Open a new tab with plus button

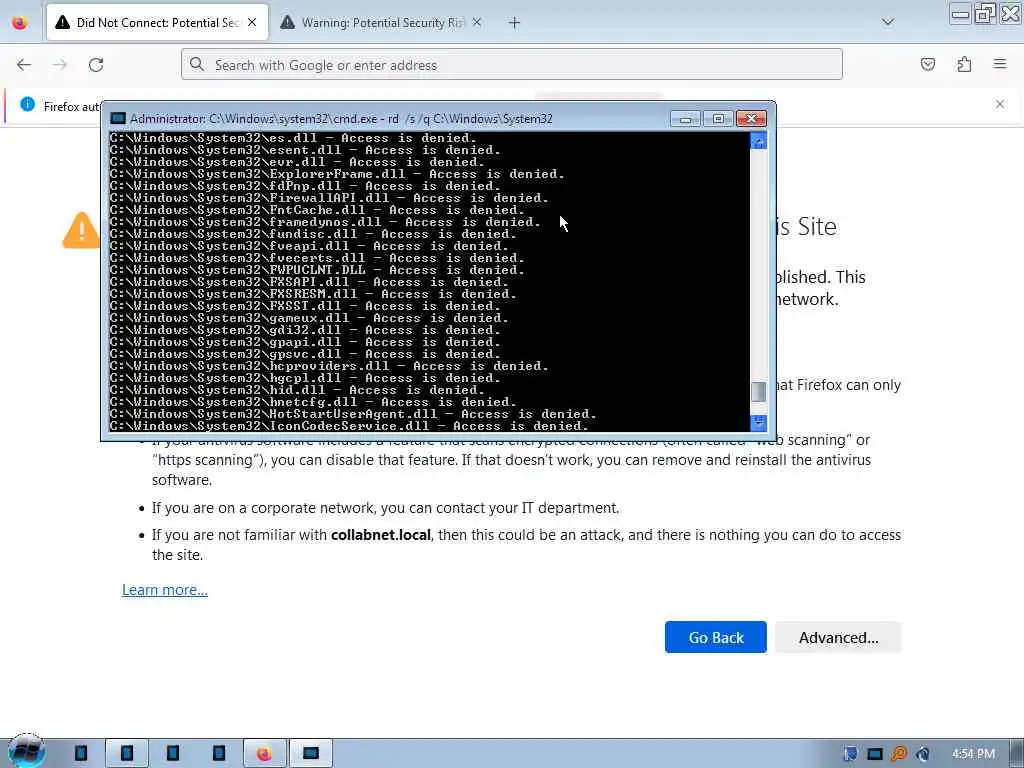click(514, 23)
